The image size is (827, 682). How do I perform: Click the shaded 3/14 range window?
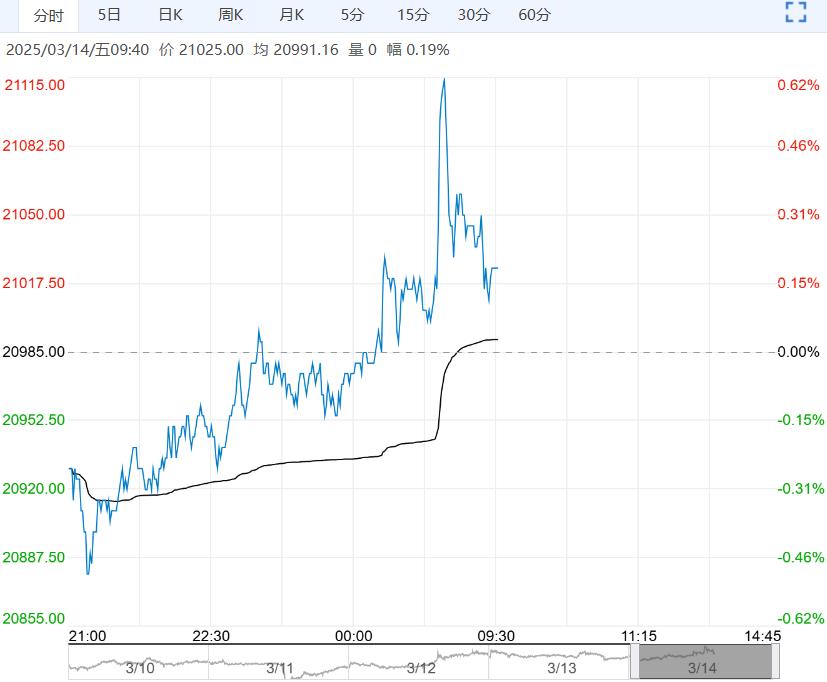tap(705, 661)
